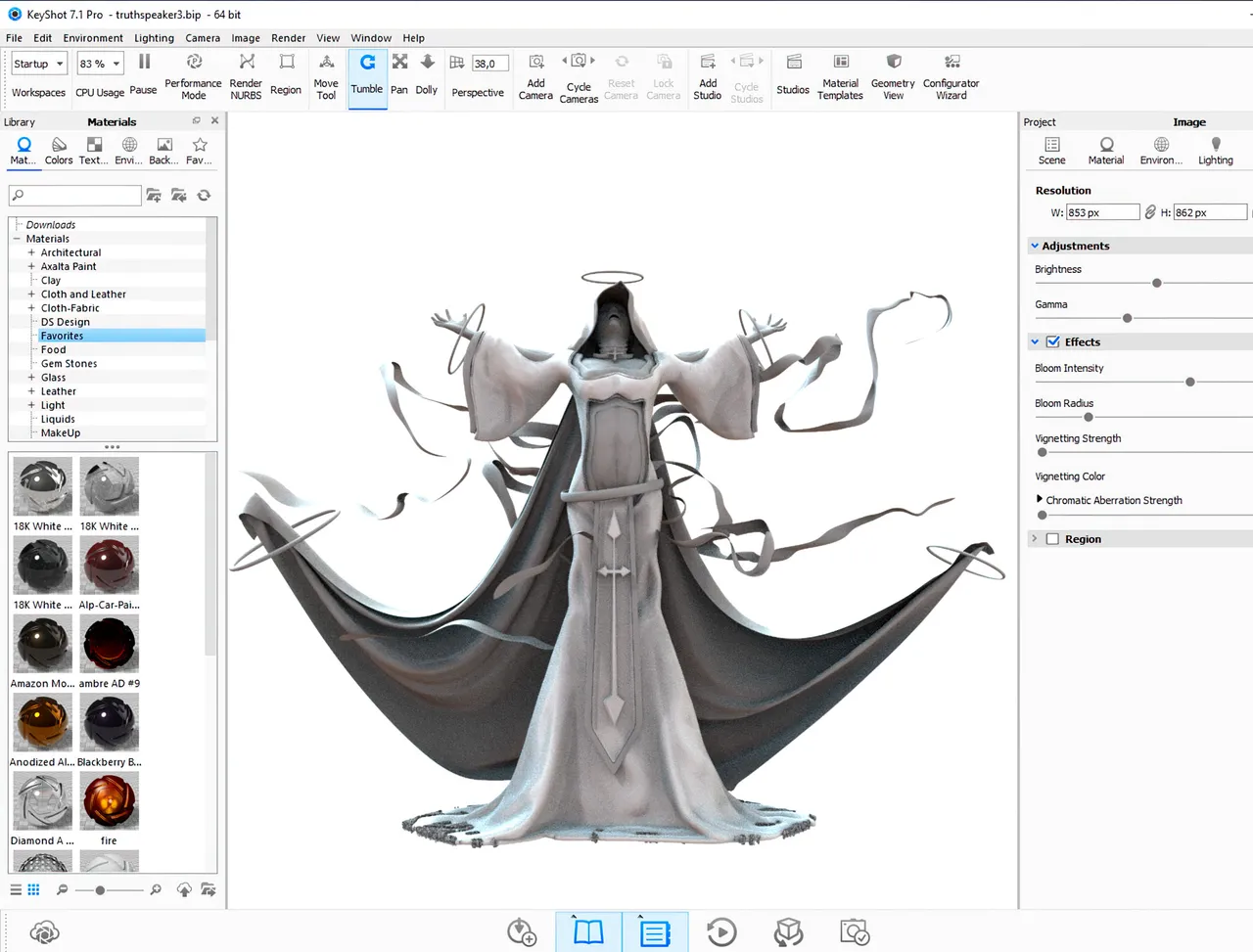Click the Add Camera icon

[536, 62]
